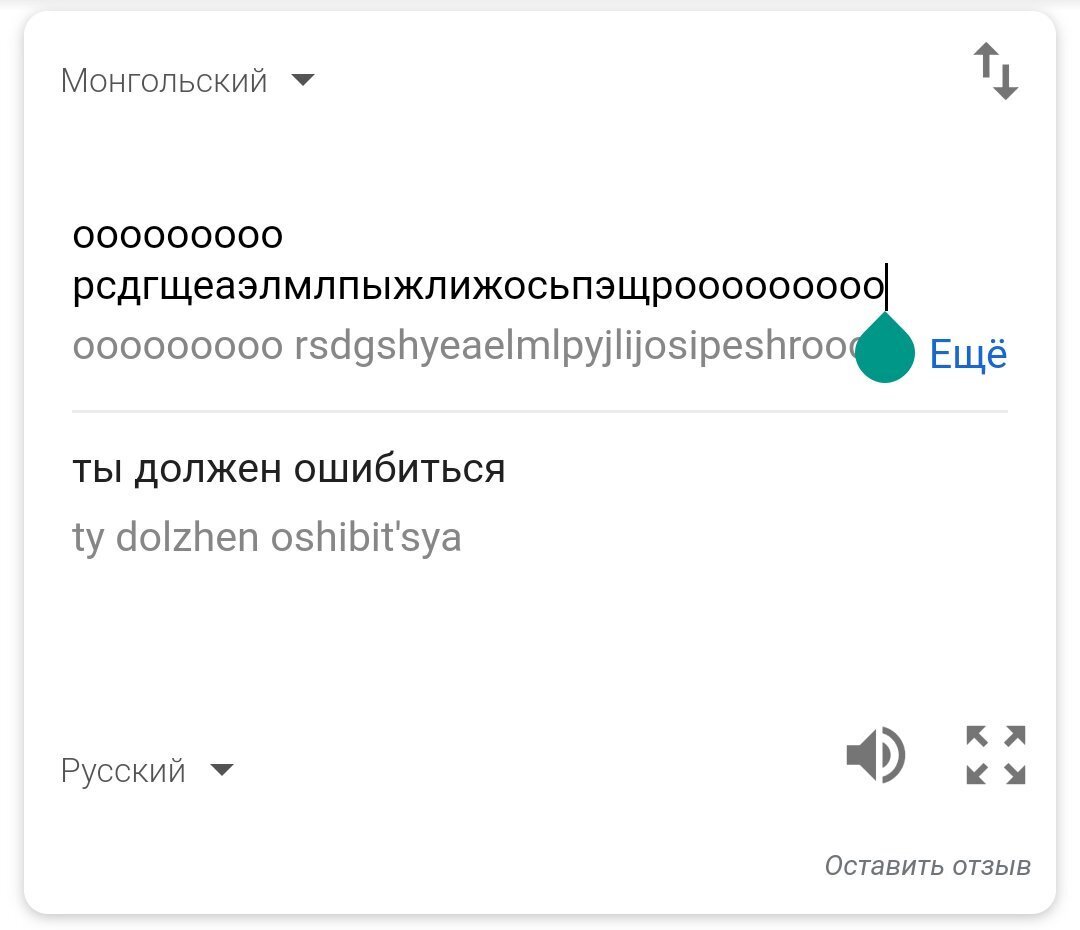The width and height of the screenshot is (1080, 930).
Task: Click the leading ооооооооо in source romanization
Action: pos(178,347)
